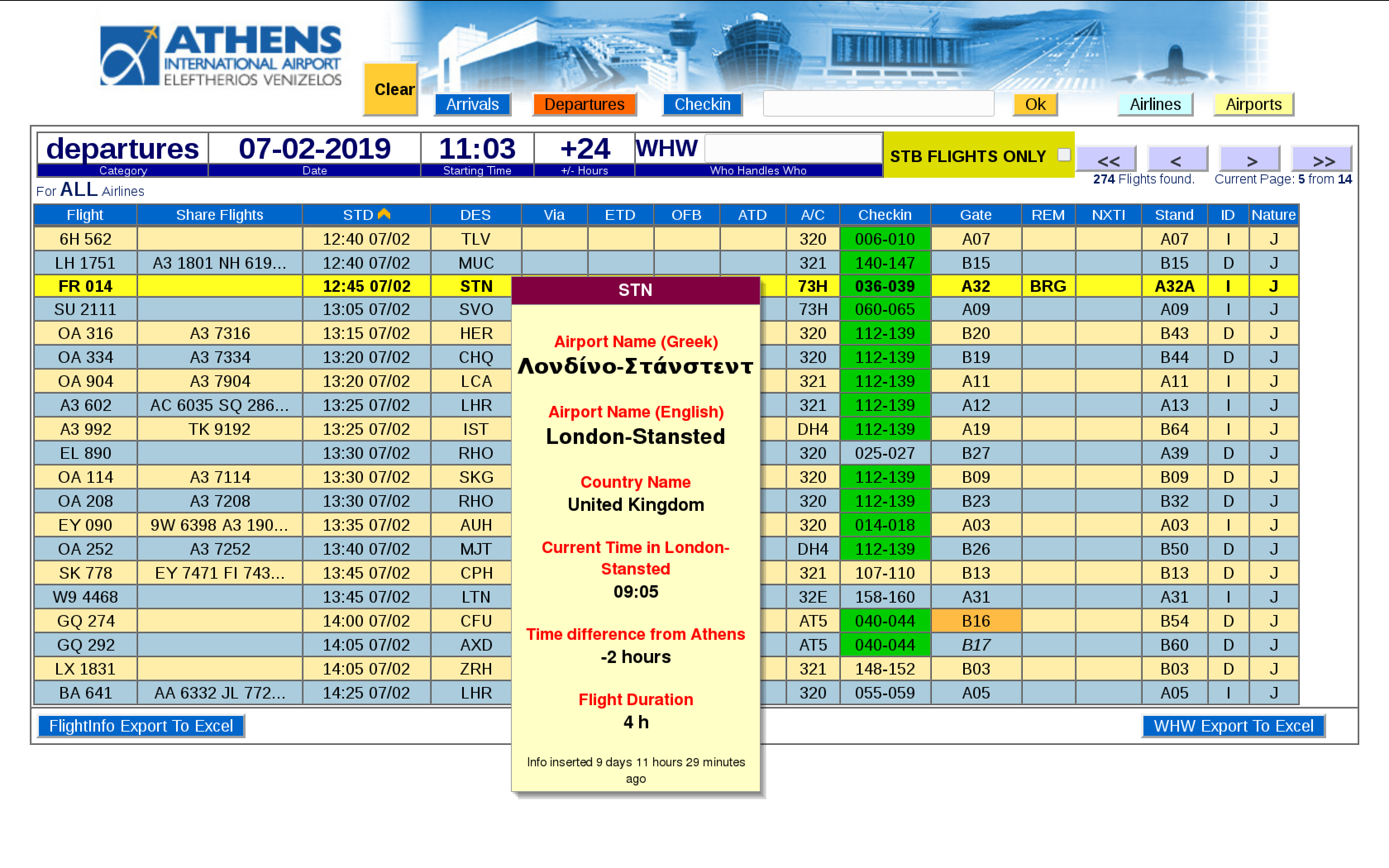1389x868 pixels.
Task: Click the search text field near Ok
Action: tap(878, 104)
